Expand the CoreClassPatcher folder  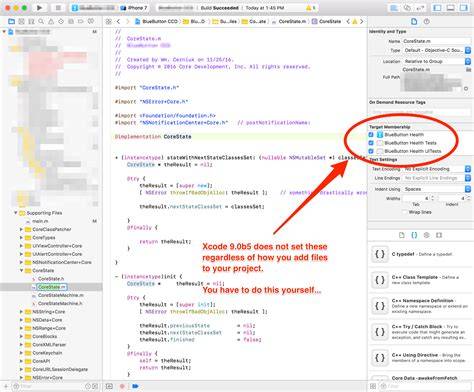pos(21,229)
